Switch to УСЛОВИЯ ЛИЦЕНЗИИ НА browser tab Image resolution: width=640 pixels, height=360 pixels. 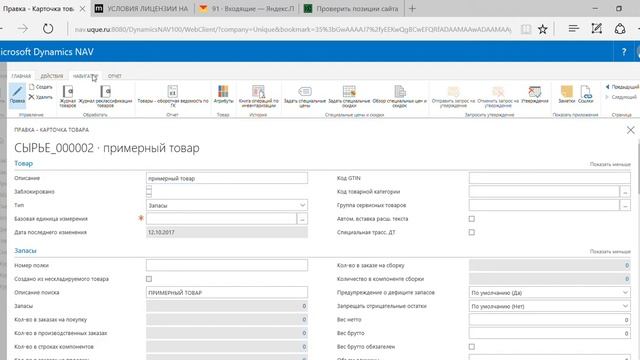[x=143, y=9]
